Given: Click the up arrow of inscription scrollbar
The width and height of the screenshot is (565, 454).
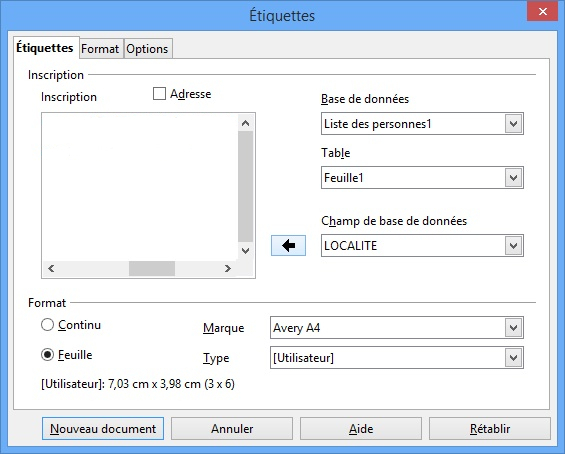Looking at the screenshot, I should click(x=245, y=124).
